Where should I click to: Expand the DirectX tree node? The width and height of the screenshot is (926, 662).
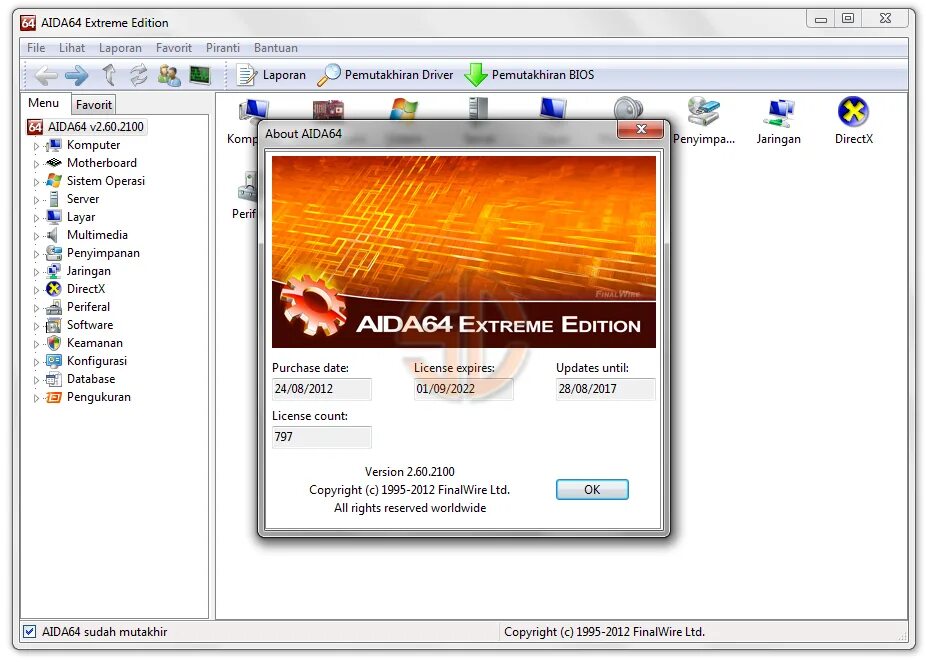(x=36, y=290)
